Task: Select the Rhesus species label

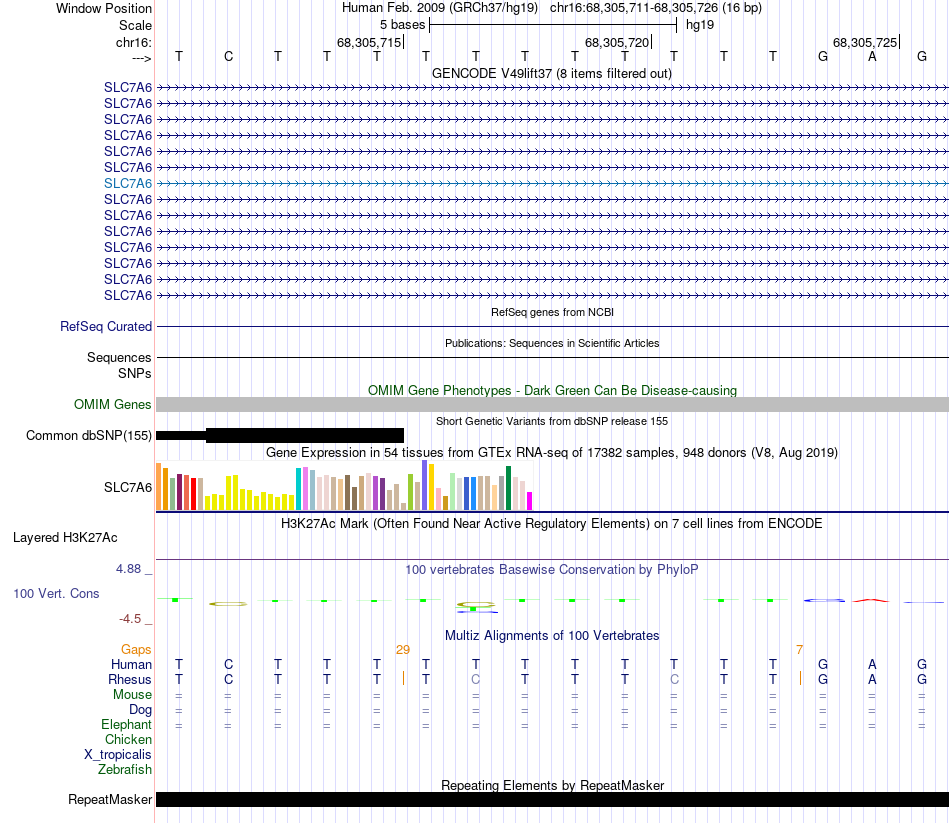Action: pos(130,679)
